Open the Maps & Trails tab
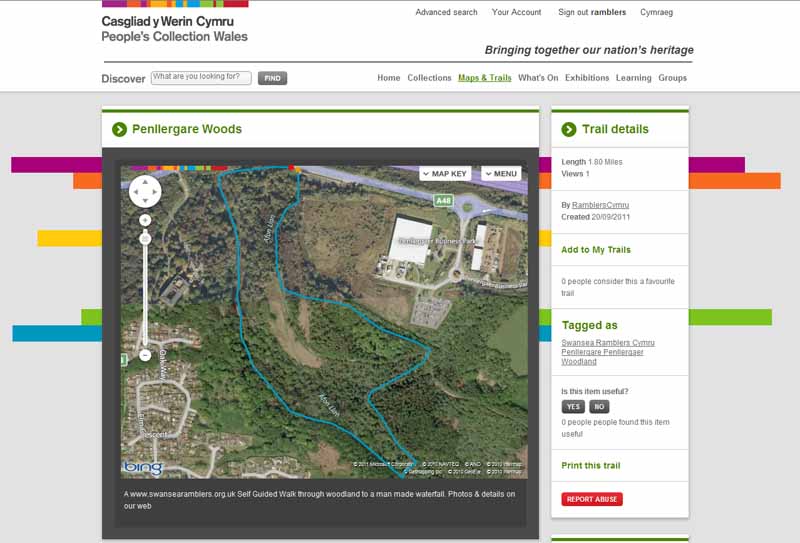The height and width of the screenshot is (543, 800). [x=484, y=78]
